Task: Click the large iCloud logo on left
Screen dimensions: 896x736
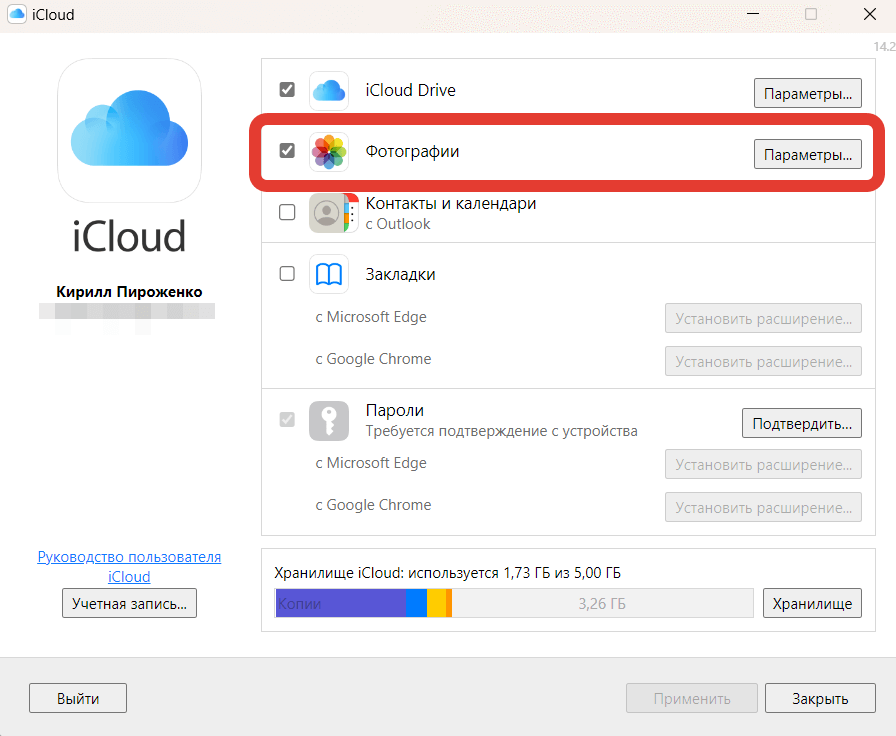Action: pos(130,131)
